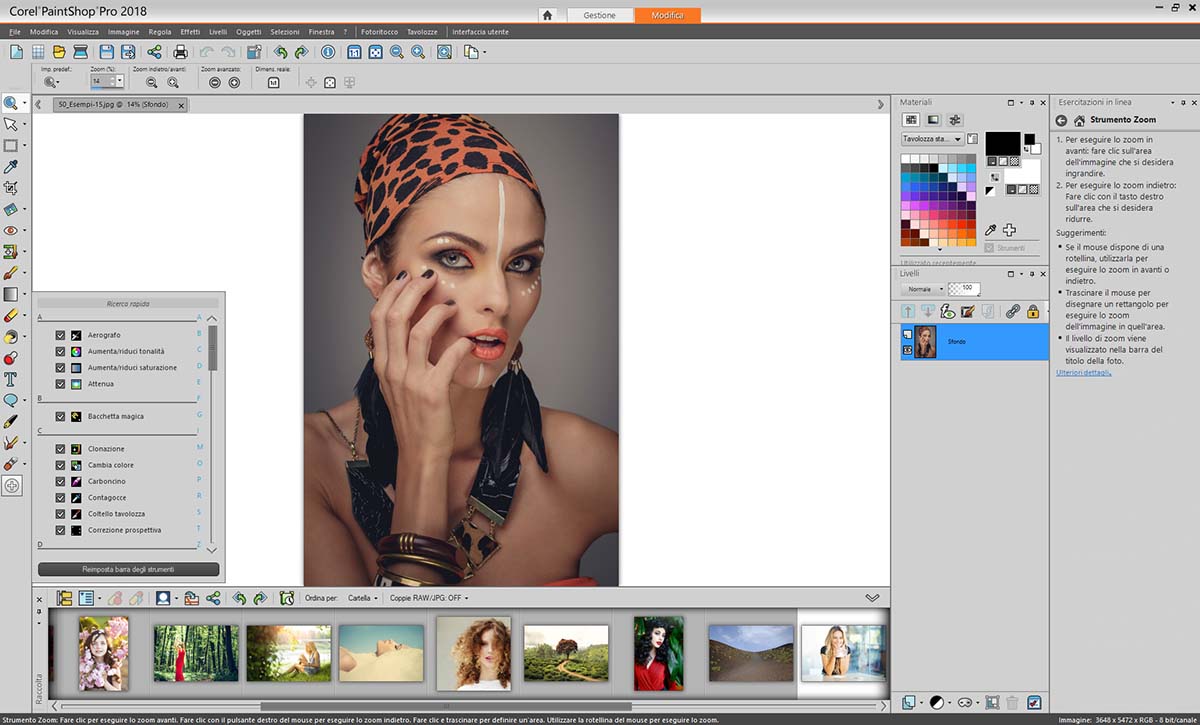Open the Cartella sort order dropdown

tap(362, 598)
